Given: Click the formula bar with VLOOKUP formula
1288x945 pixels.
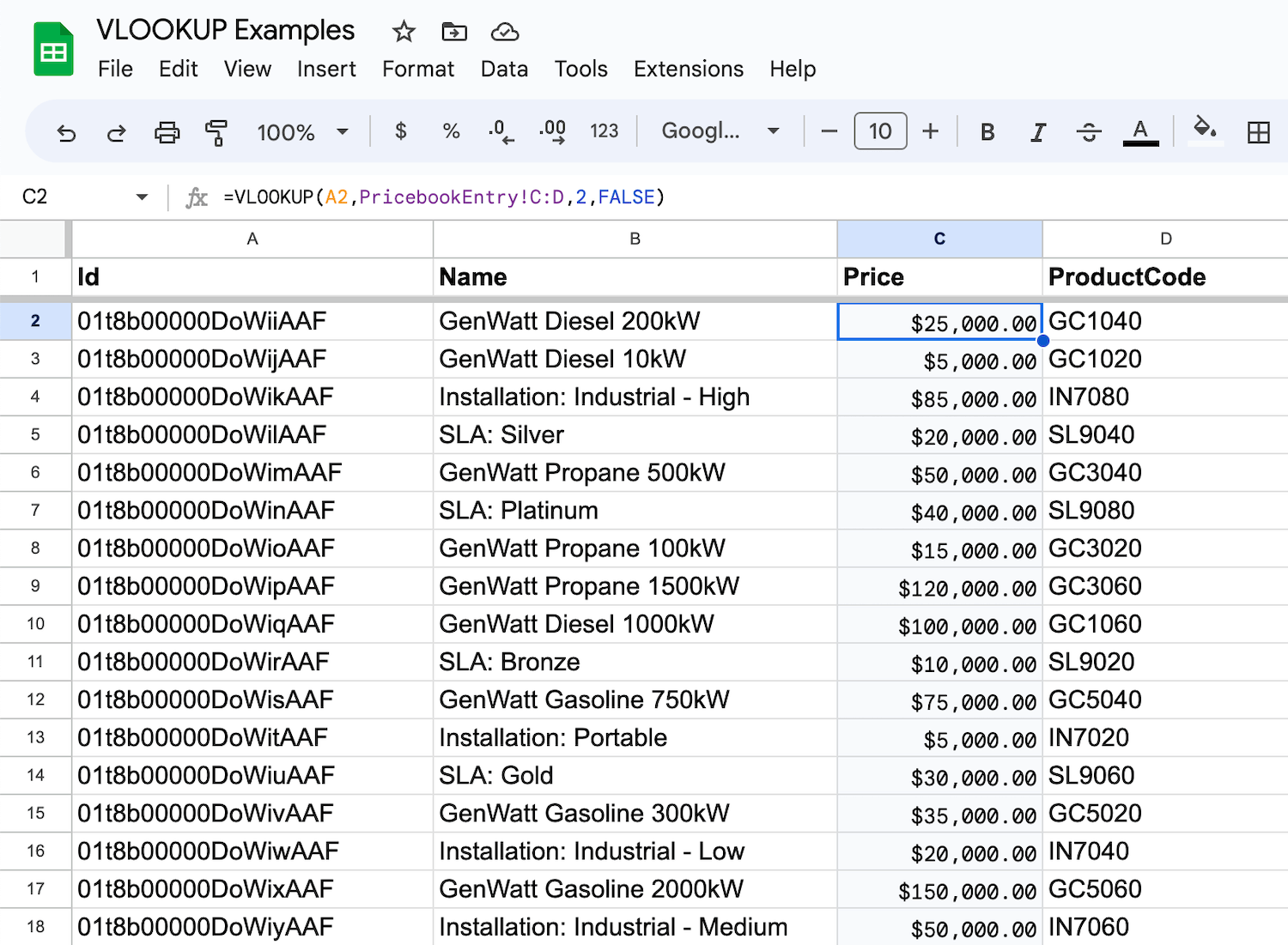Looking at the screenshot, I should click(751, 197).
